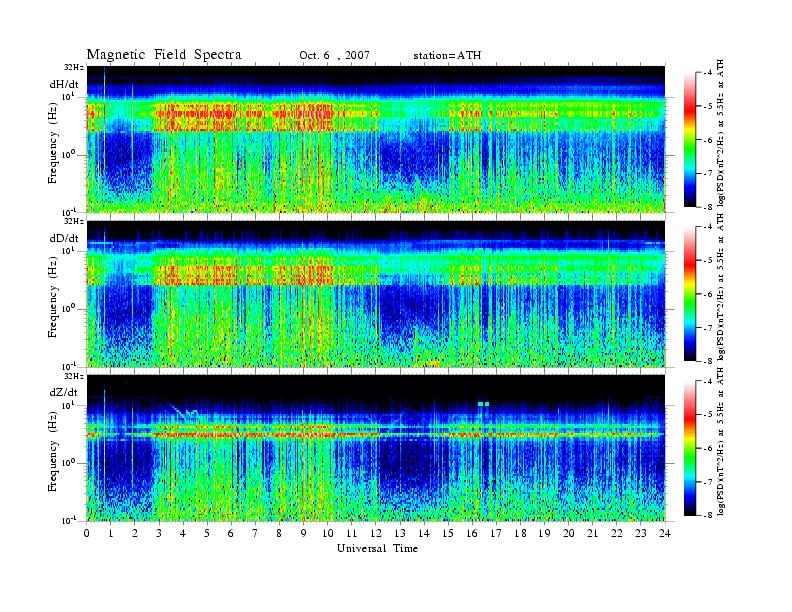Click the rotated PSD units label beside dH/dt color scale
This screenshot has width=792, height=612.
point(721,133)
